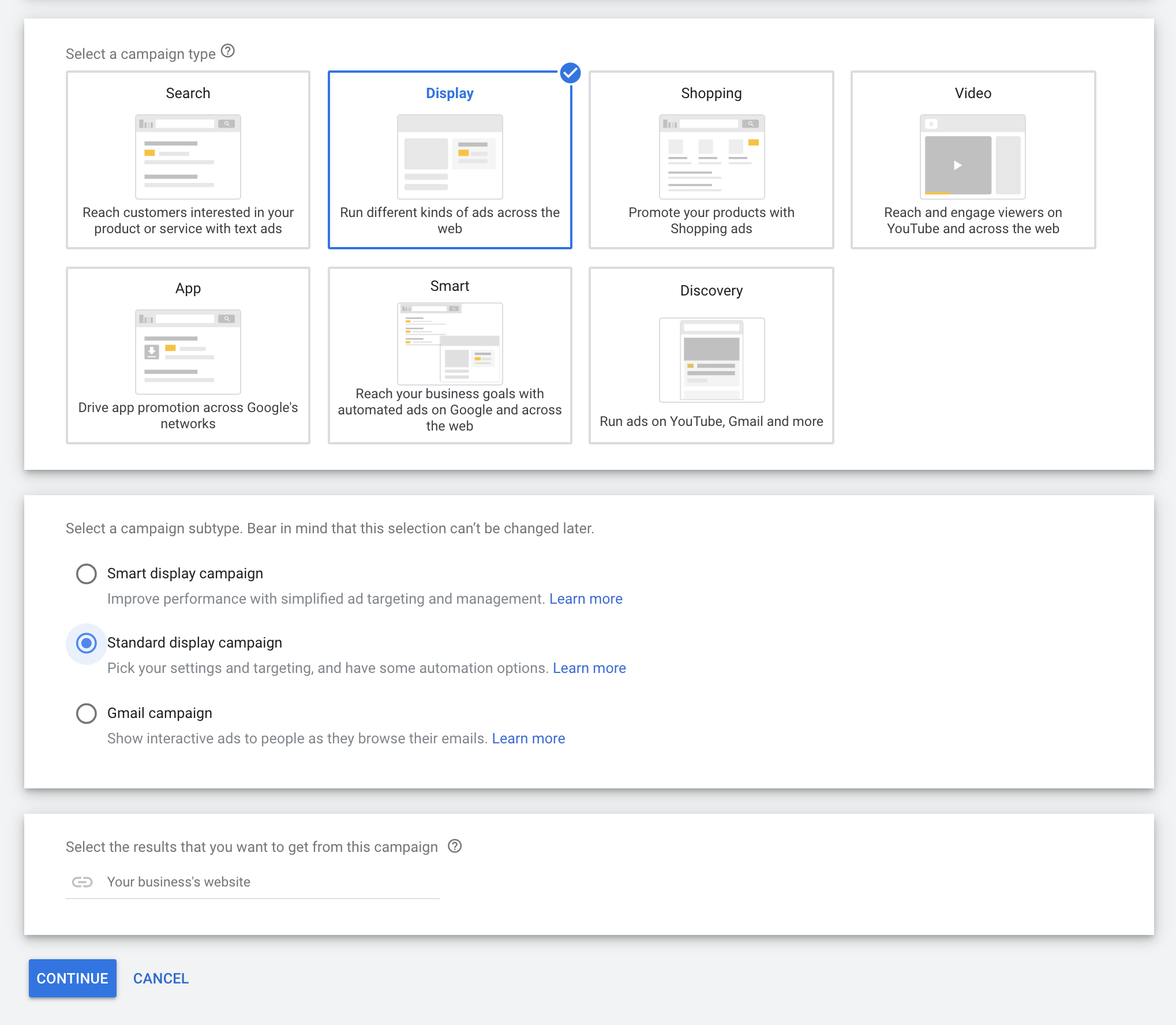
Task: Choose the Gmail campaign subtype
Action: point(86,713)
